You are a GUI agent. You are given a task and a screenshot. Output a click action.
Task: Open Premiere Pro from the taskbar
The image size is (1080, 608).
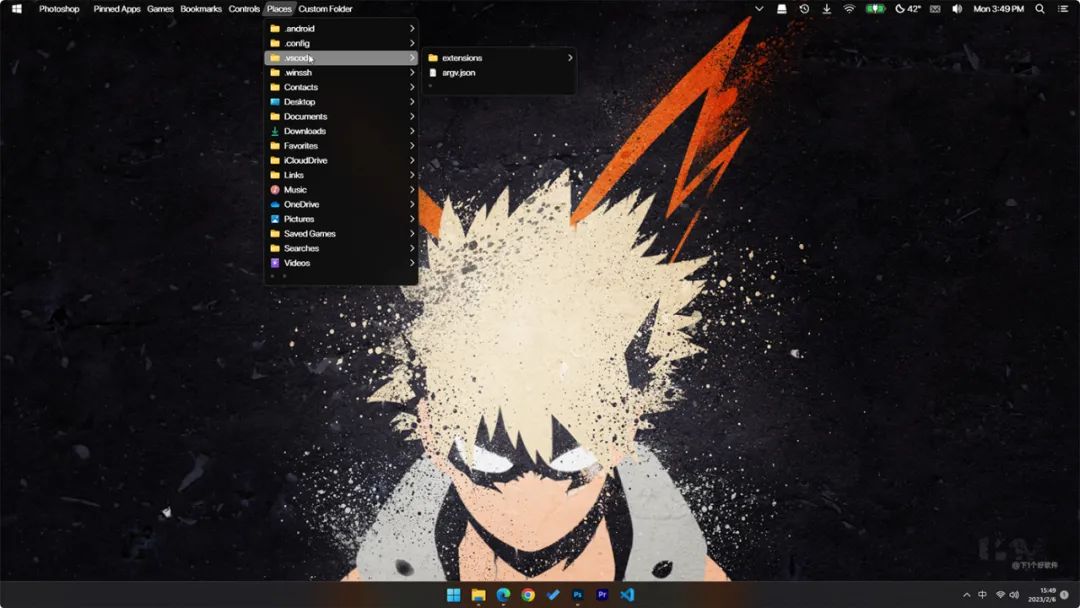(602, 594)
